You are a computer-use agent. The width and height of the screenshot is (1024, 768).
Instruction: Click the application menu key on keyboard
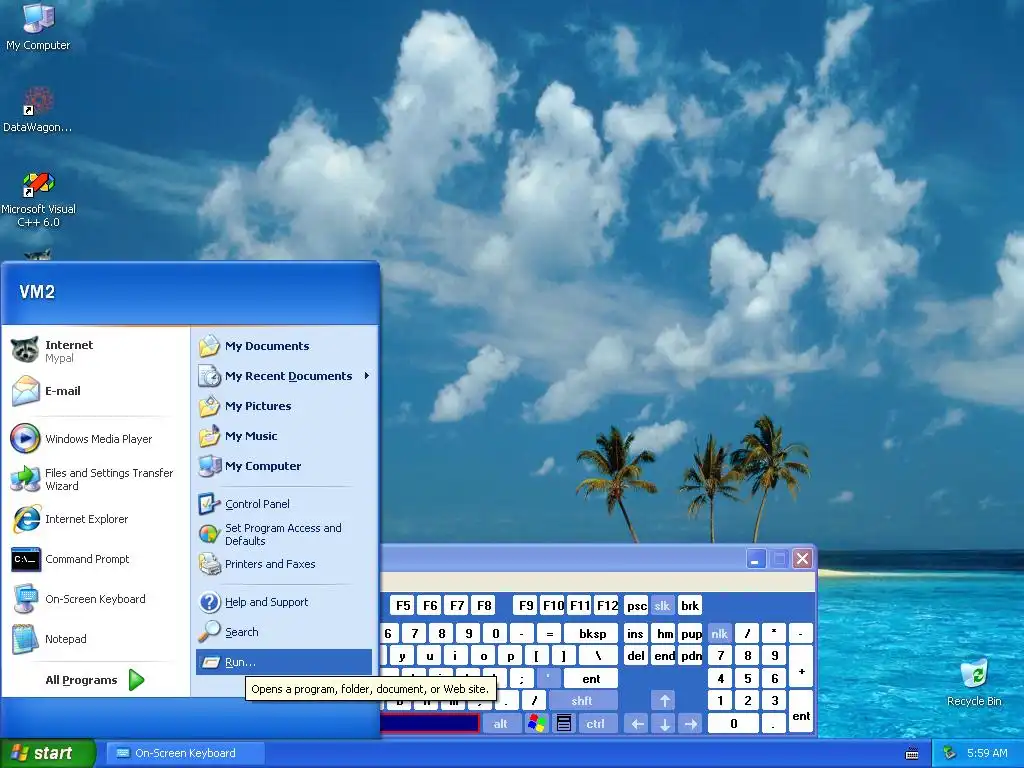[x=564, y=724]
